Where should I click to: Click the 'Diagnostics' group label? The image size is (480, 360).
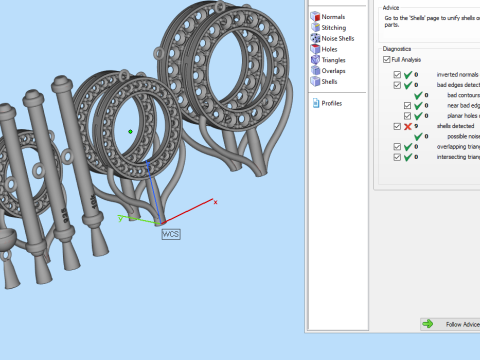tap(397, 49)
